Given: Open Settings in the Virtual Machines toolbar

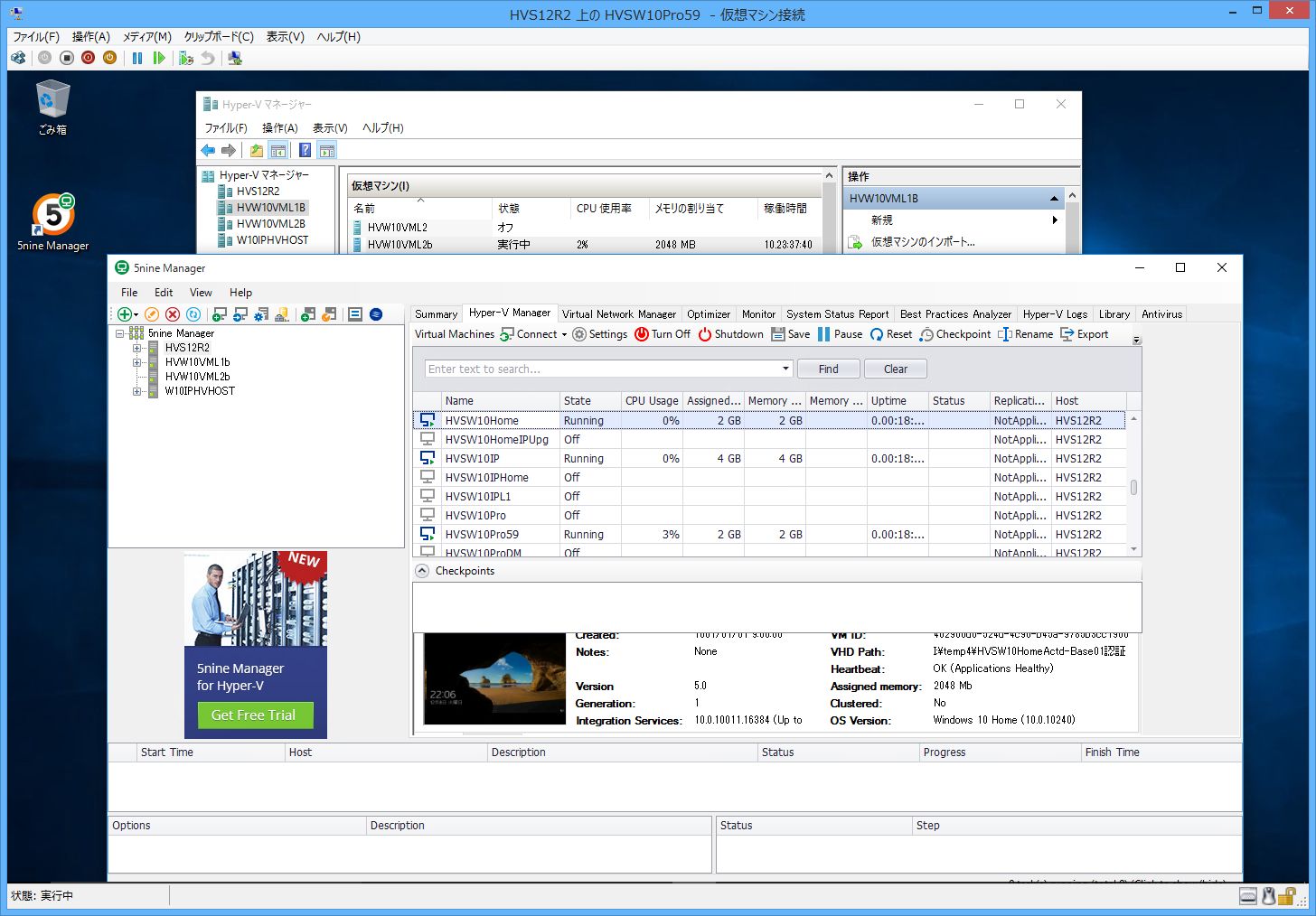Looking at the screenshot, I should [599, 334].
